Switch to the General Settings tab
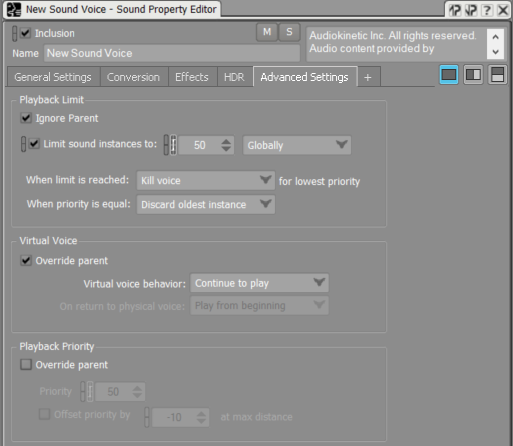Image resolution: width=513 pixels, height=446 pixels. tap(53, 77)
